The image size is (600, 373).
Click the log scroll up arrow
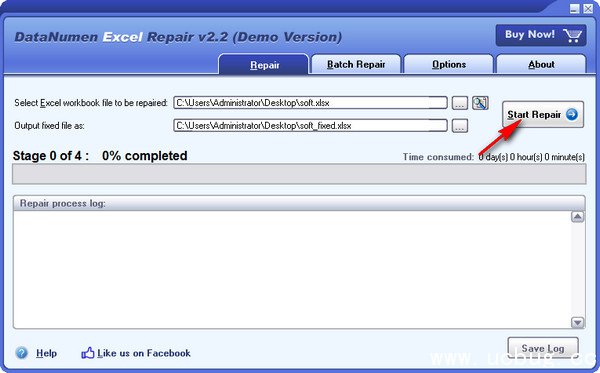[577, 217]
